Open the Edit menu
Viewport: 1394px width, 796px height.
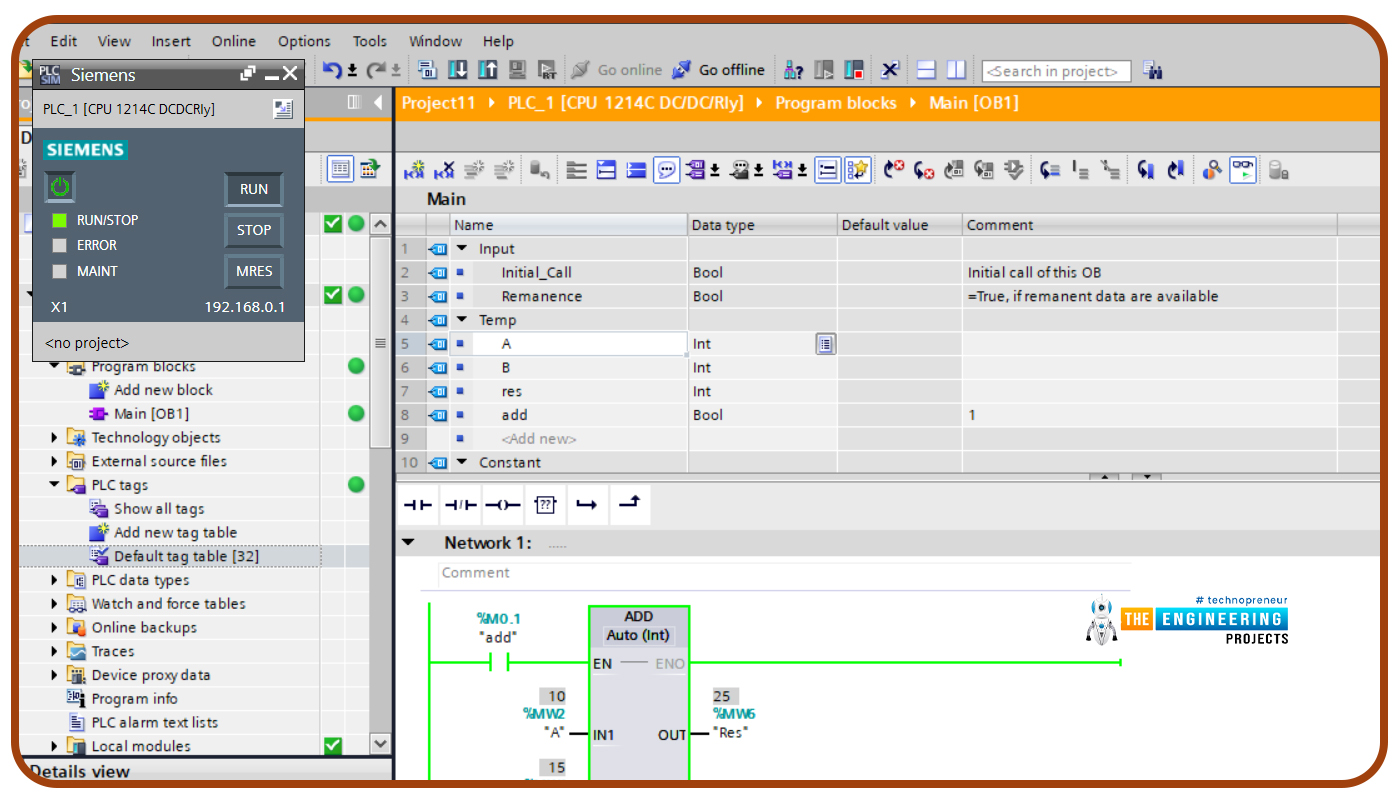[64, 41]
